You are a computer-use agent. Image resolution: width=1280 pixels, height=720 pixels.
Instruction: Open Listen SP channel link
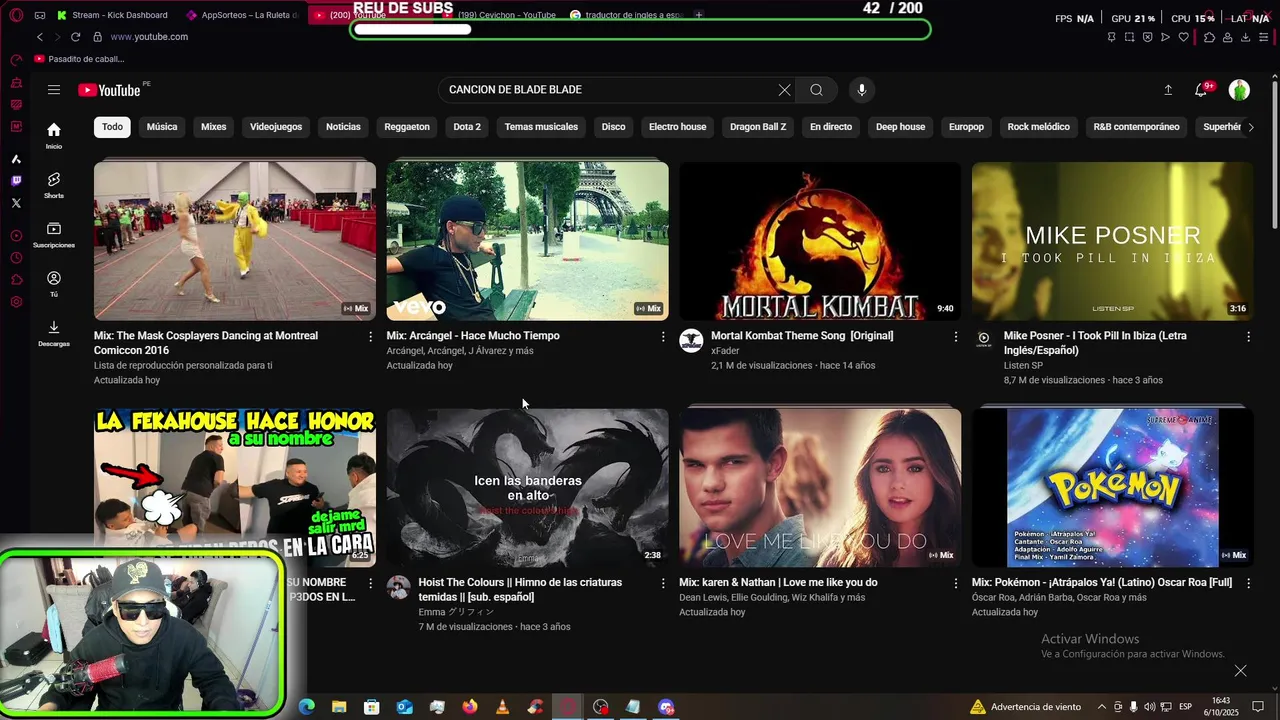pos(1025,366)
